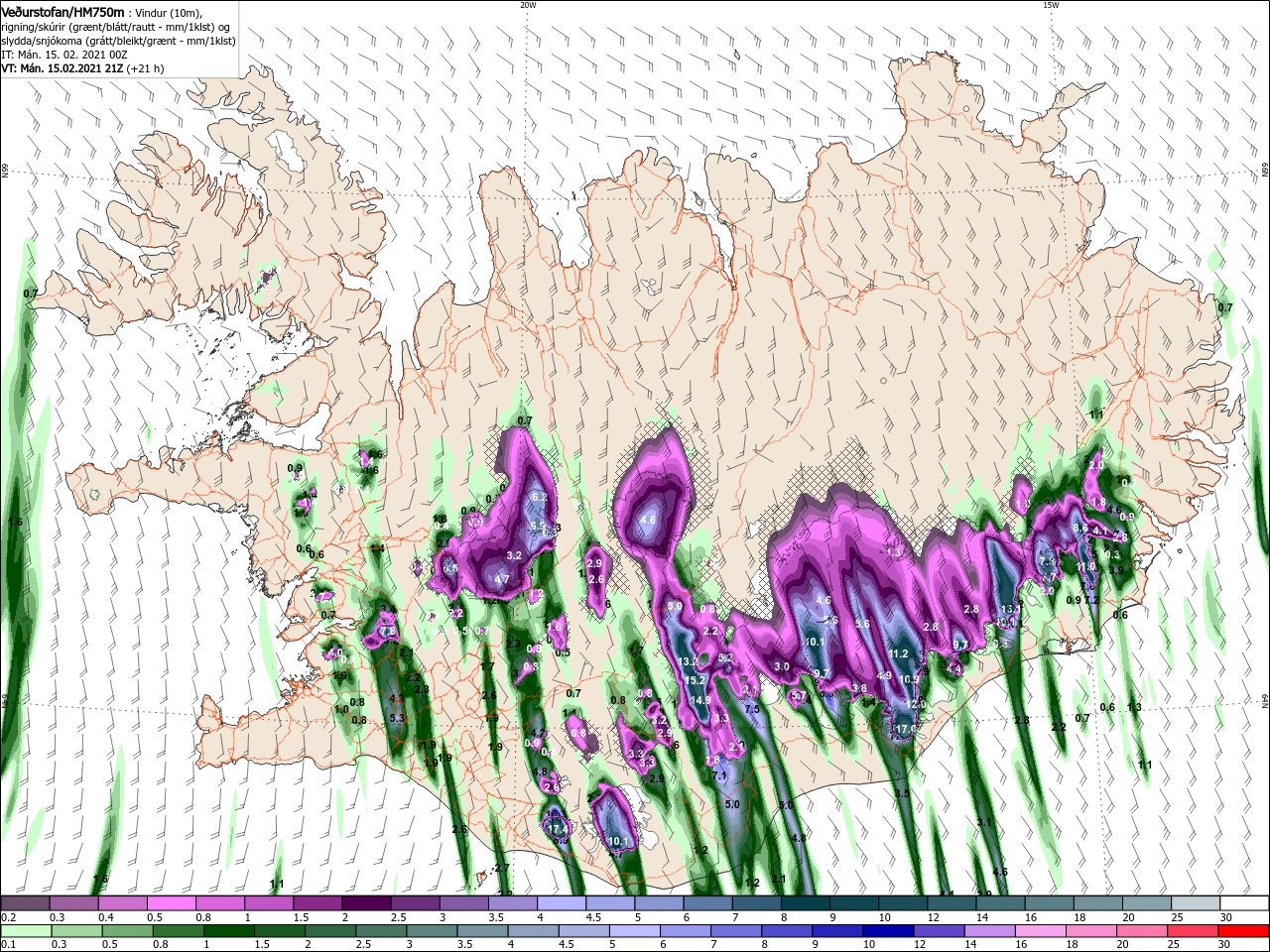The height and width of the screenshot is (952, 1270).
Task: Click the 14.9 precipitation value on the map
Action: pyautogui.click(x=700, y=700)
